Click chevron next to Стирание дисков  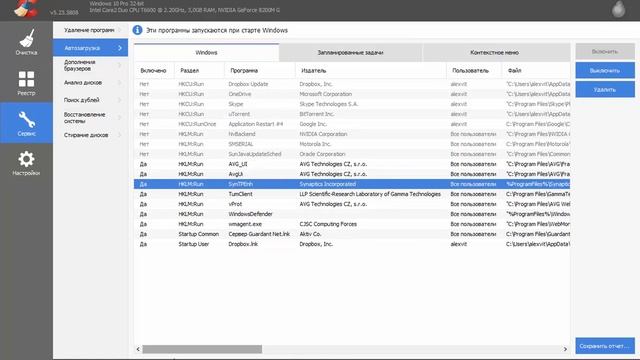click(120, 135)
